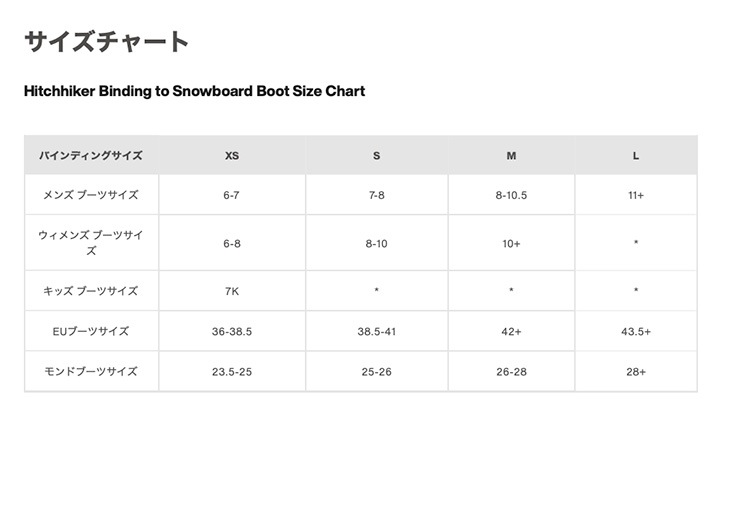
Task: Select the バインディングサイズ header cell
Action: [x=91, y=156]
